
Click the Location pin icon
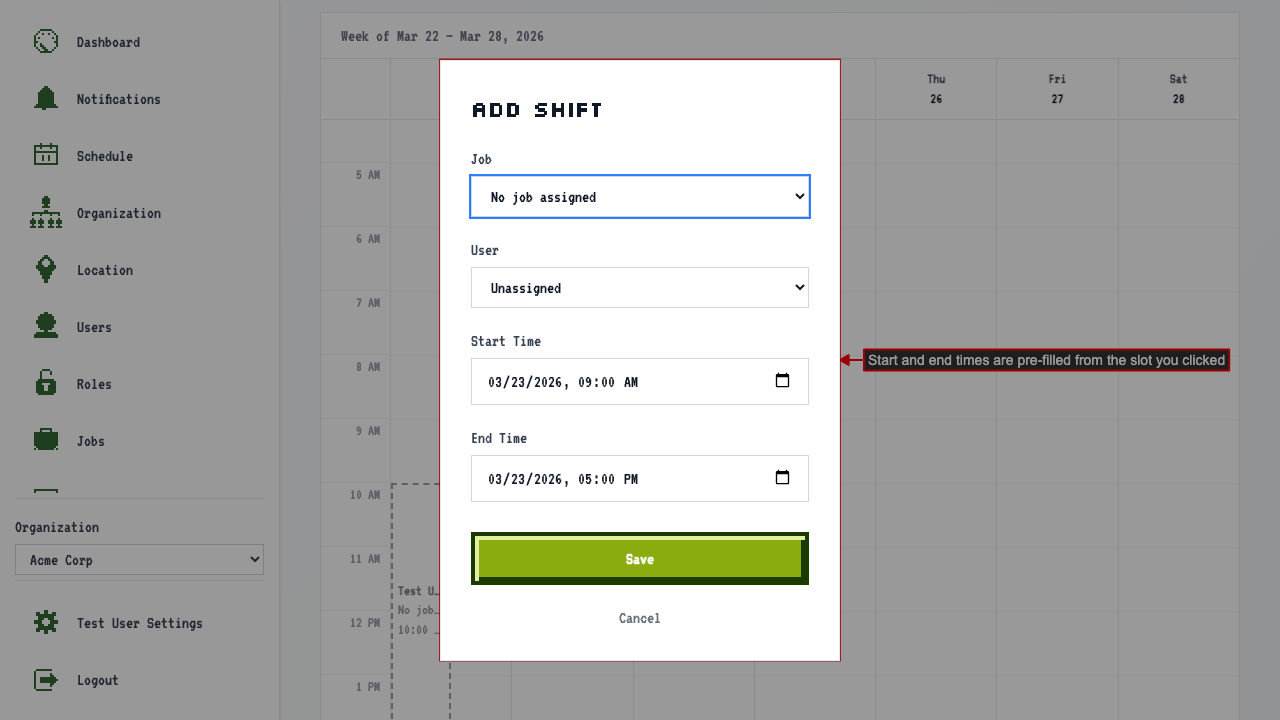(x=46, y=269)
